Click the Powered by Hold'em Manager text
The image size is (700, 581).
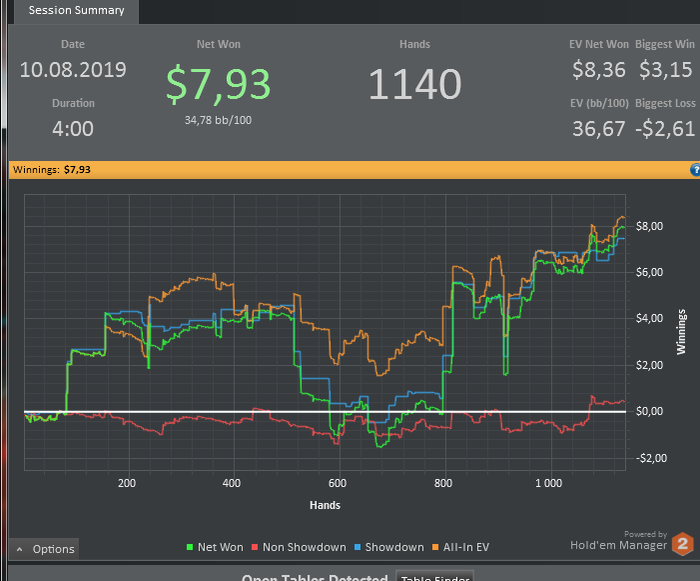(x=619, y=541)
